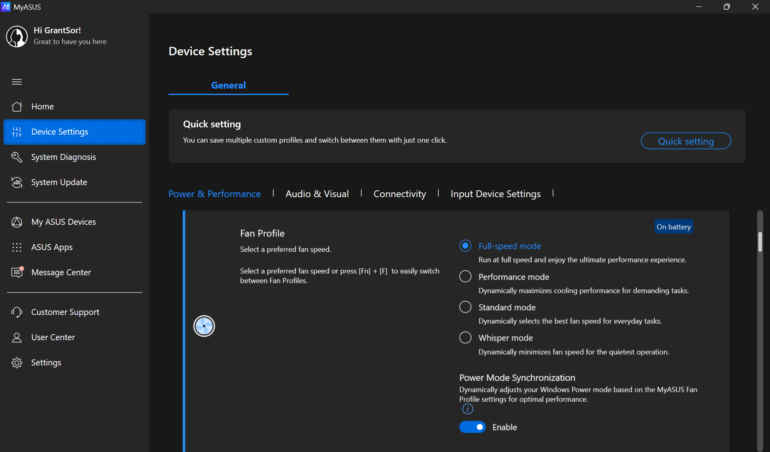The image size is (770, 452).
Task: Switch to Audio & Visual section
Action: [317, 194]
